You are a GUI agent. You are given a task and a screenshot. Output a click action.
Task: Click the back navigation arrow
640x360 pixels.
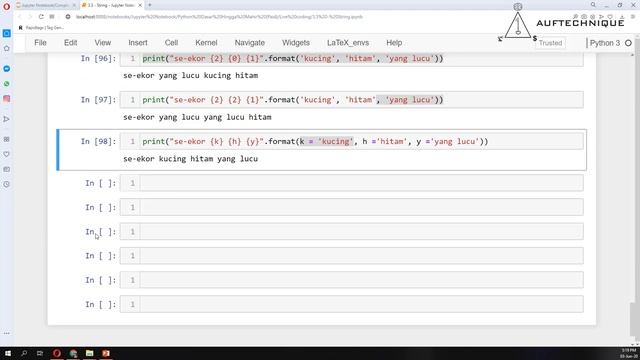click(x=19, y=17)
